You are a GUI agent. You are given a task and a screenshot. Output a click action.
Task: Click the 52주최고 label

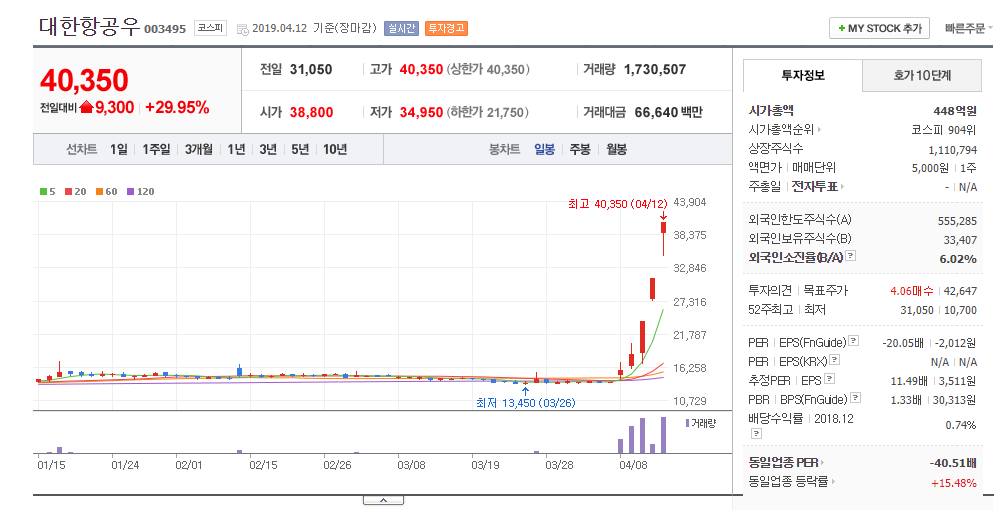771,310
